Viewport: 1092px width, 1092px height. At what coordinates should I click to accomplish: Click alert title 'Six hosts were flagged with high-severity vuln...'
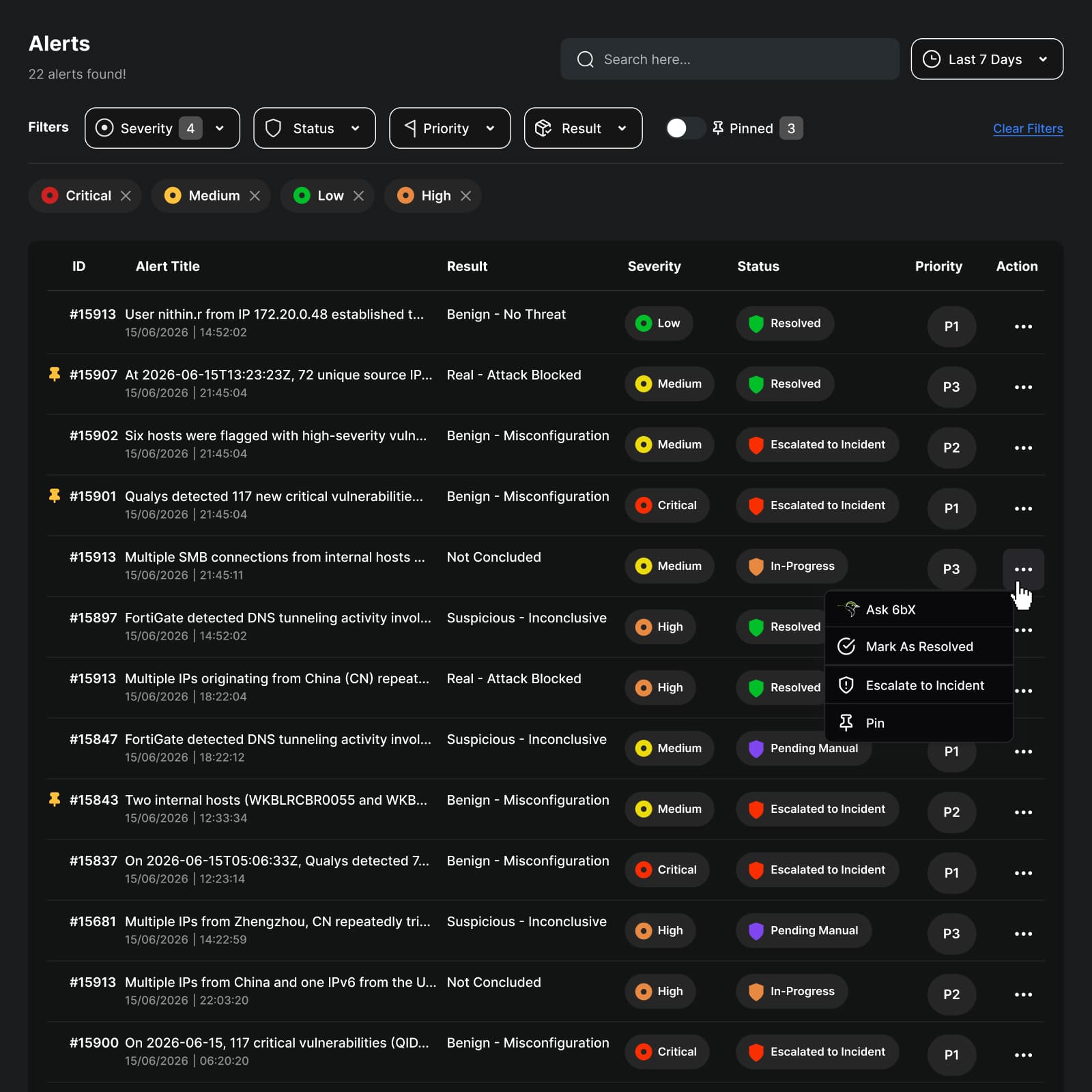tap(276, 435)
